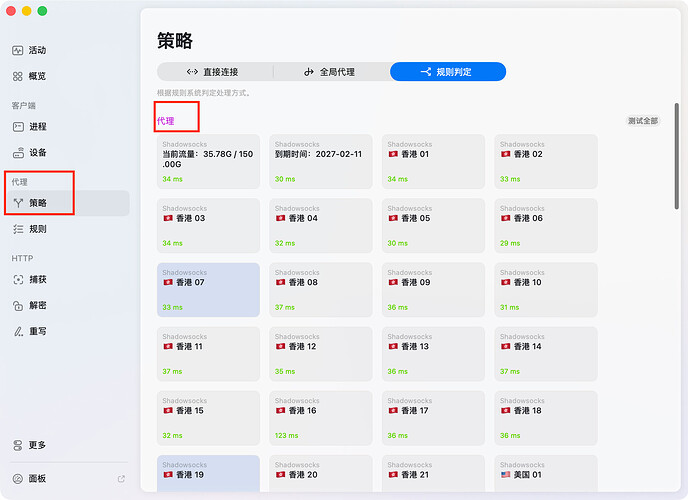Open the 更多 more icon
Image resolution: width=688 pixels, height=500 pixels.
pos(18,445)
